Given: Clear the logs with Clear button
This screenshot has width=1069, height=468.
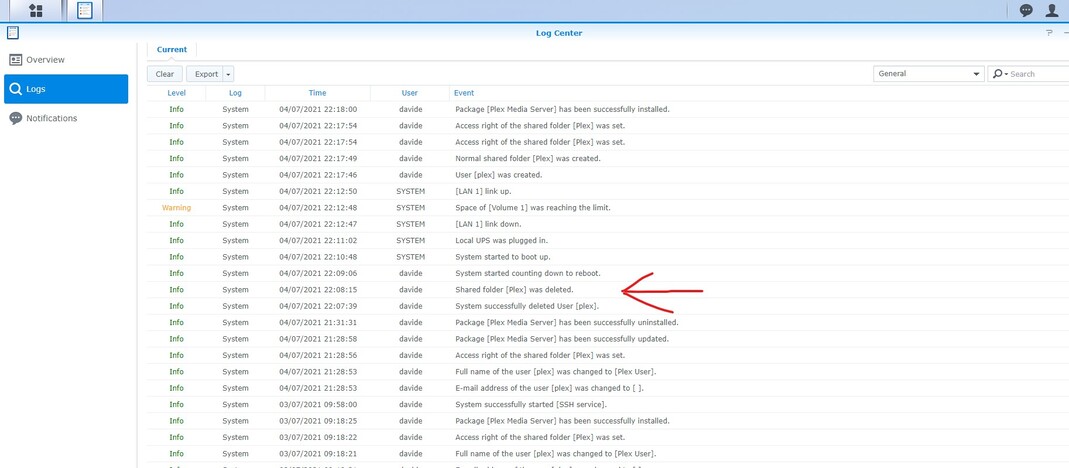Looking at the screenshot, I should 165,74.
